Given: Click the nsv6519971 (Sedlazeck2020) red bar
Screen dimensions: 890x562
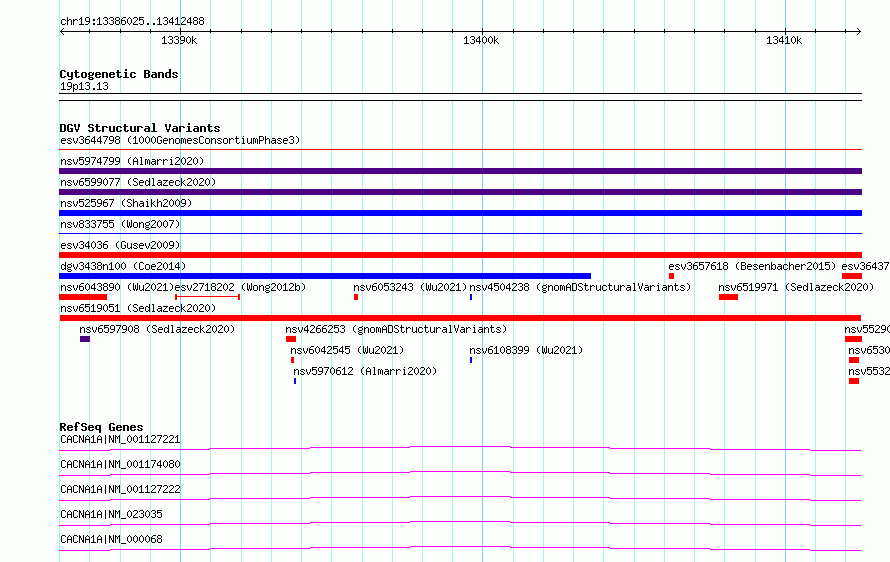Looking at the screenshot, I should (x=728, y=297).
